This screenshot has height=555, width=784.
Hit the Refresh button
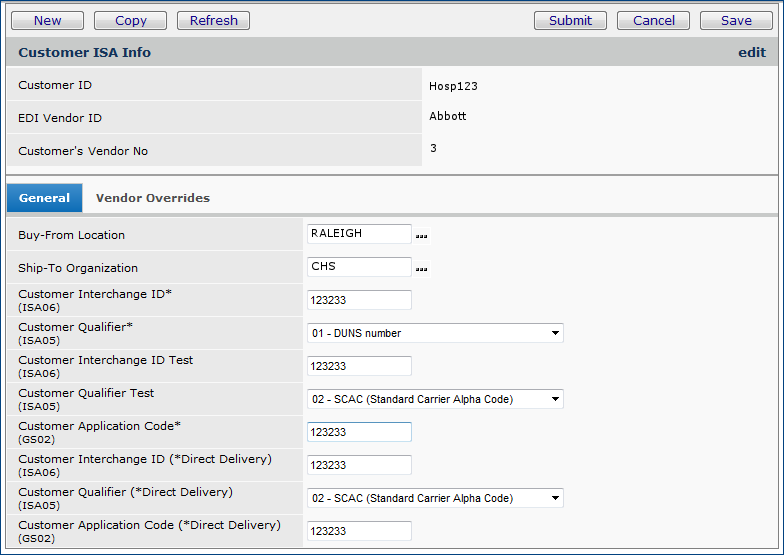[x=213, y=20]
